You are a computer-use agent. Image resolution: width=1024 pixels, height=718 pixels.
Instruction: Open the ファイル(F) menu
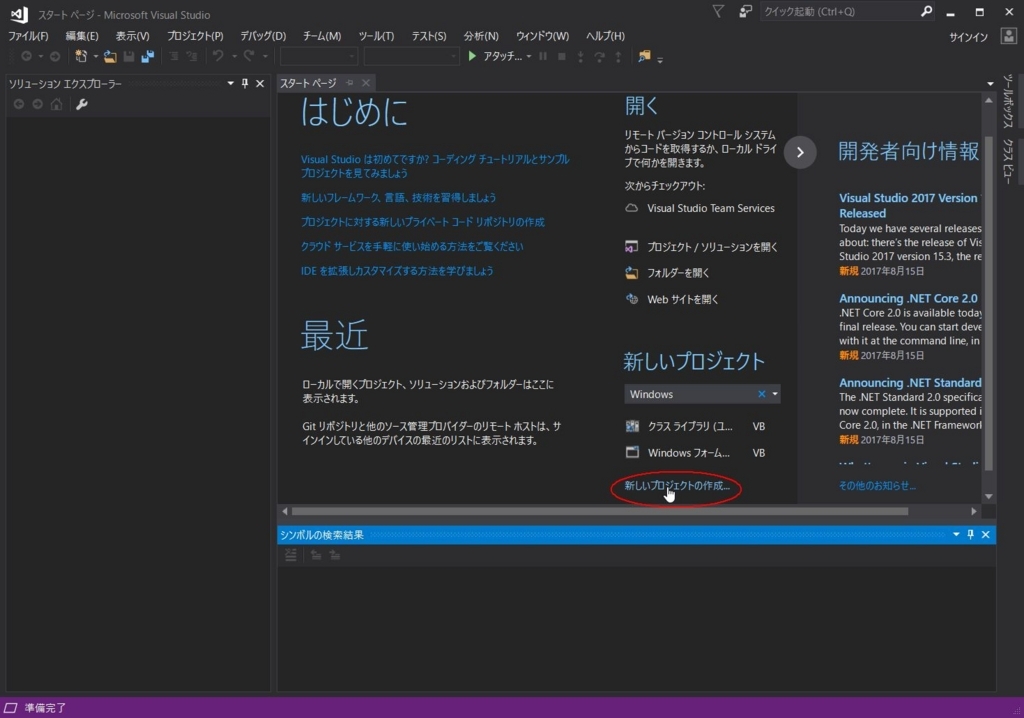point(28,36)
